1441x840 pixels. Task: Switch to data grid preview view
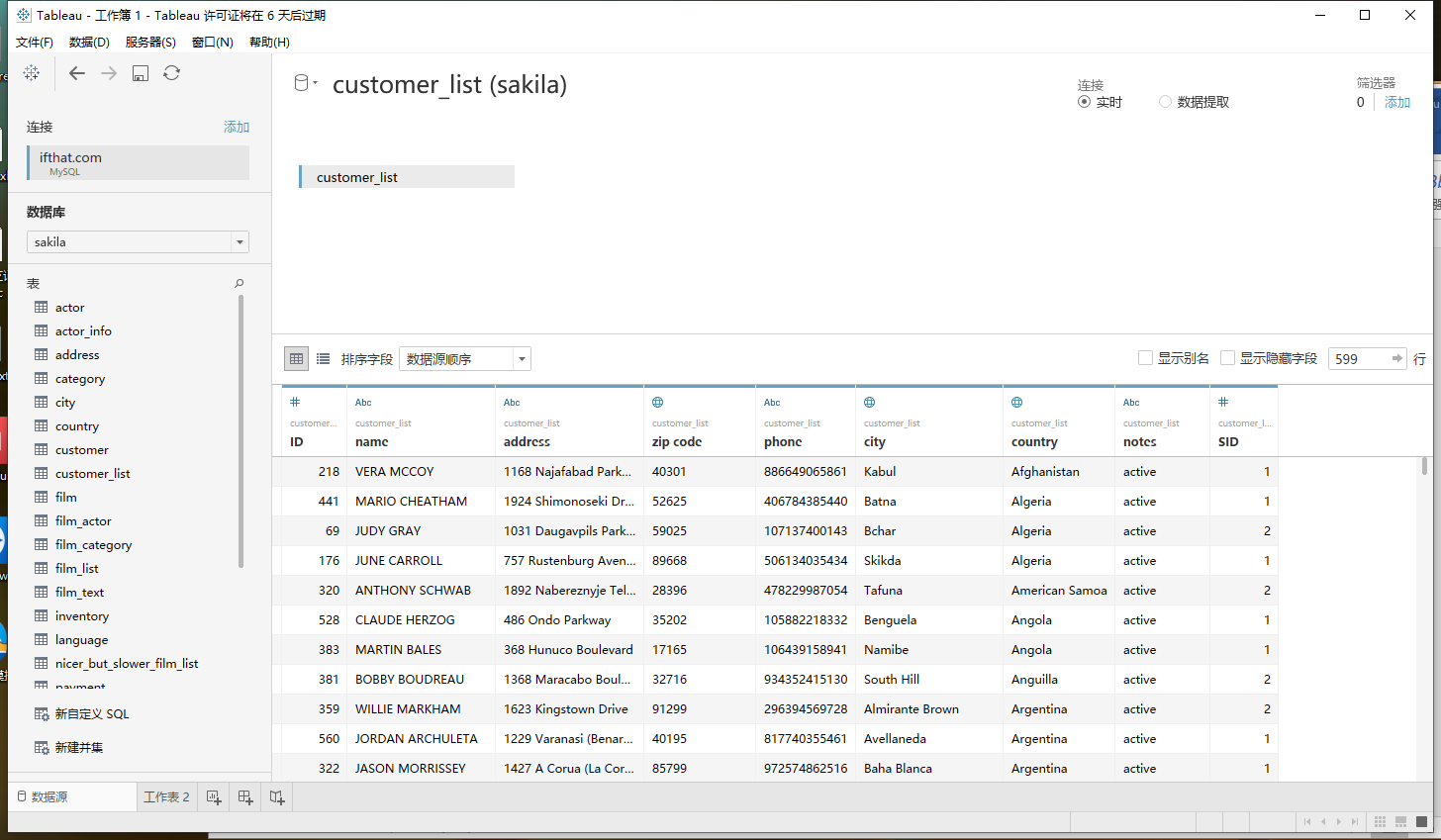(x=296, y=359)
